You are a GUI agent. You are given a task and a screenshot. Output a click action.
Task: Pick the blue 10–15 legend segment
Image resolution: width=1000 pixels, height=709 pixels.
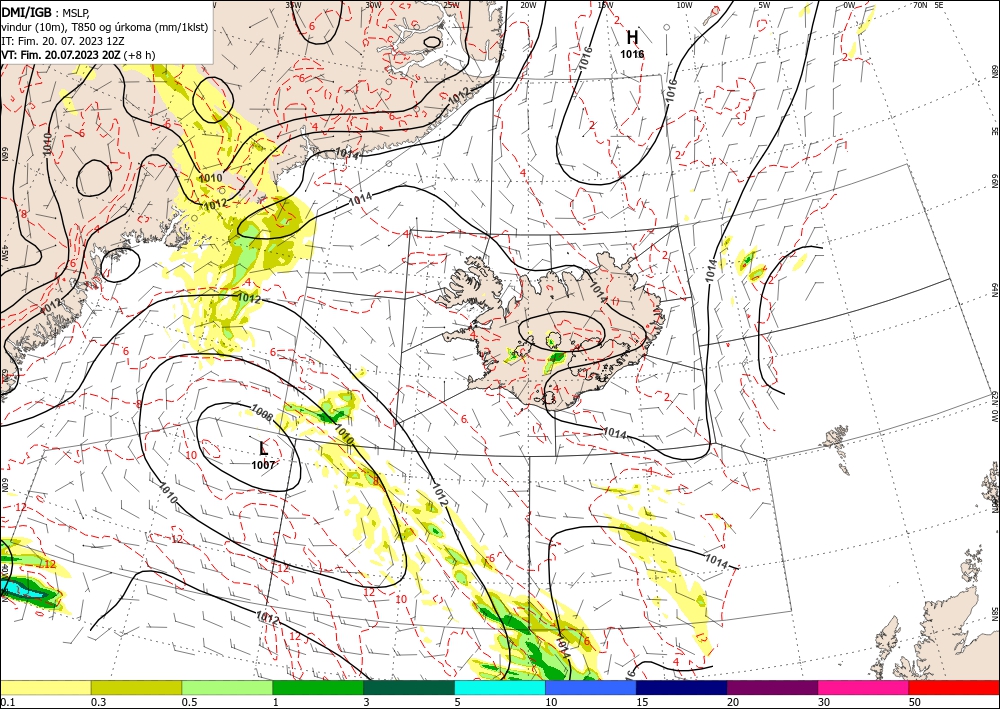(x=591, y=687)
